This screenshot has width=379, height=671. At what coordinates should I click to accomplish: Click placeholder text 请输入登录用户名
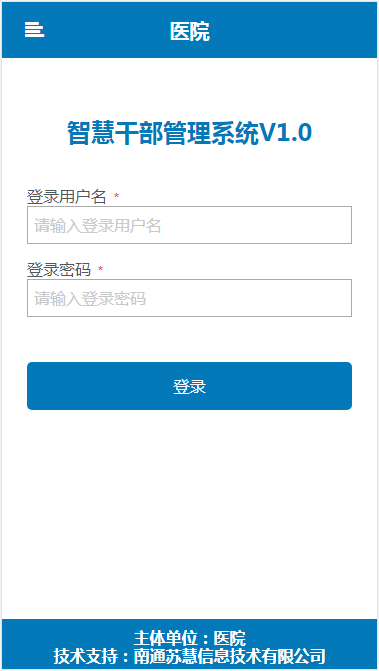pos(98,226)
